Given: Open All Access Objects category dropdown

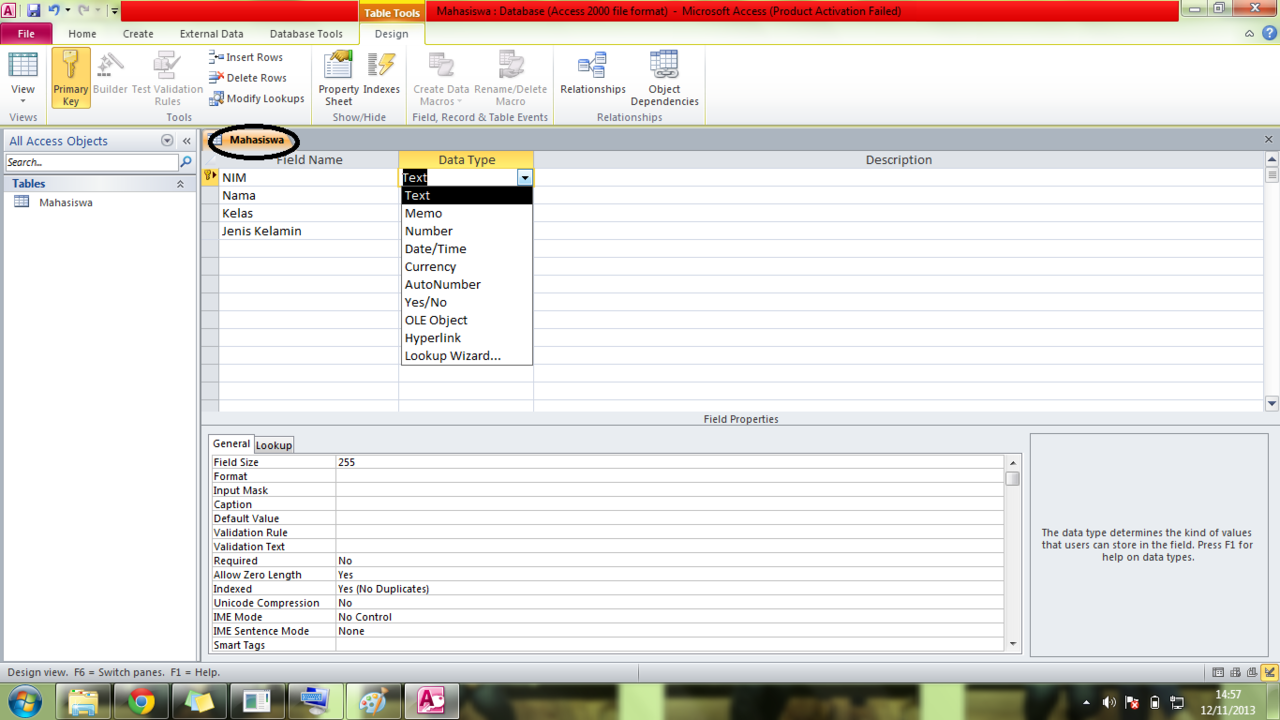Looking at the screenshot, I should click(x=167, y=141).
